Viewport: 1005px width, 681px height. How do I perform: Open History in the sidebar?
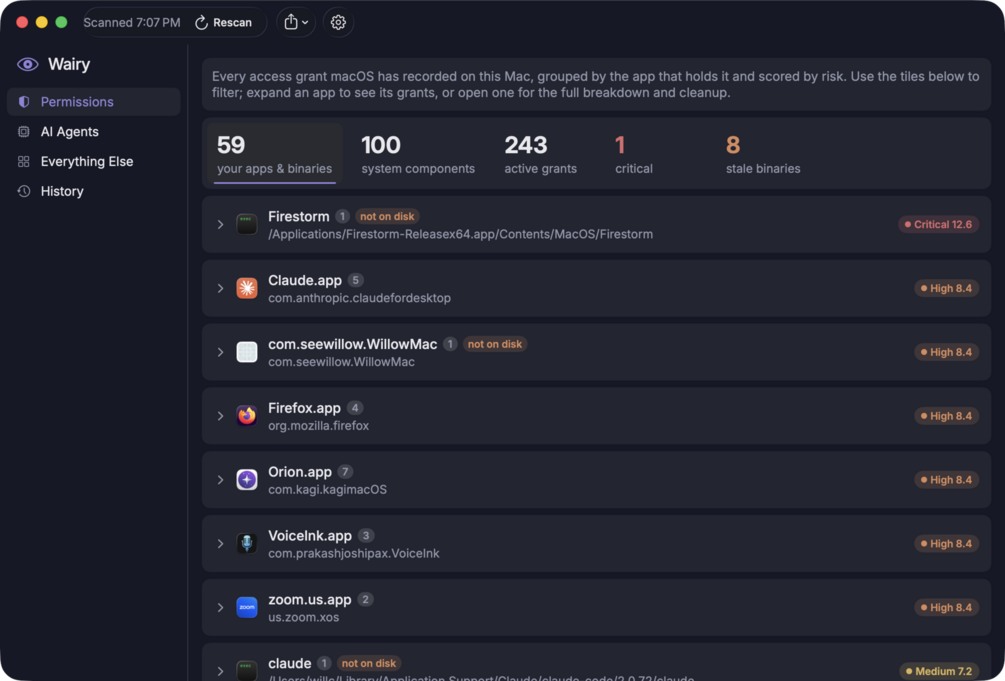(94, 191)
